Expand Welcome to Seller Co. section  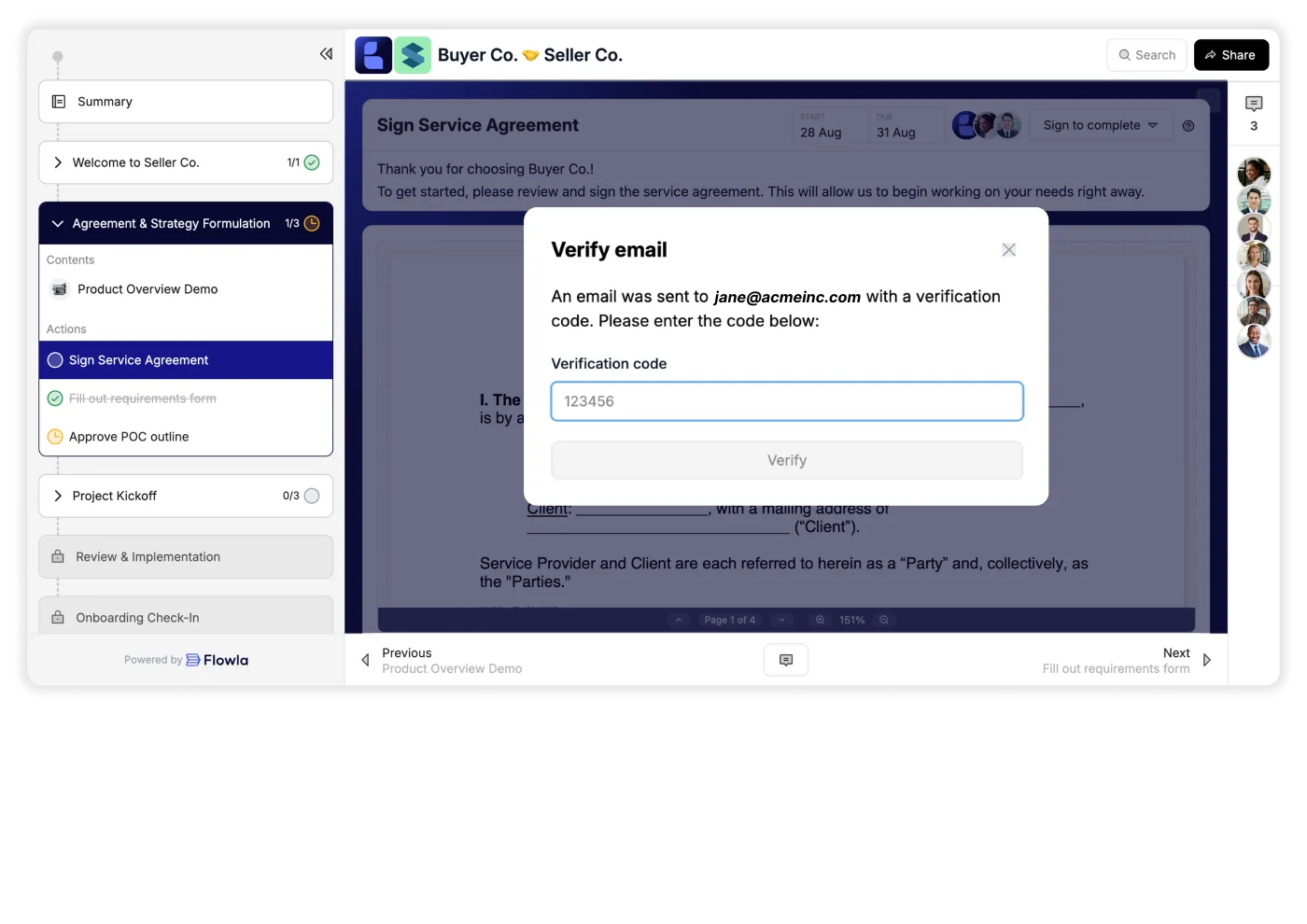(x=58, y=162)
